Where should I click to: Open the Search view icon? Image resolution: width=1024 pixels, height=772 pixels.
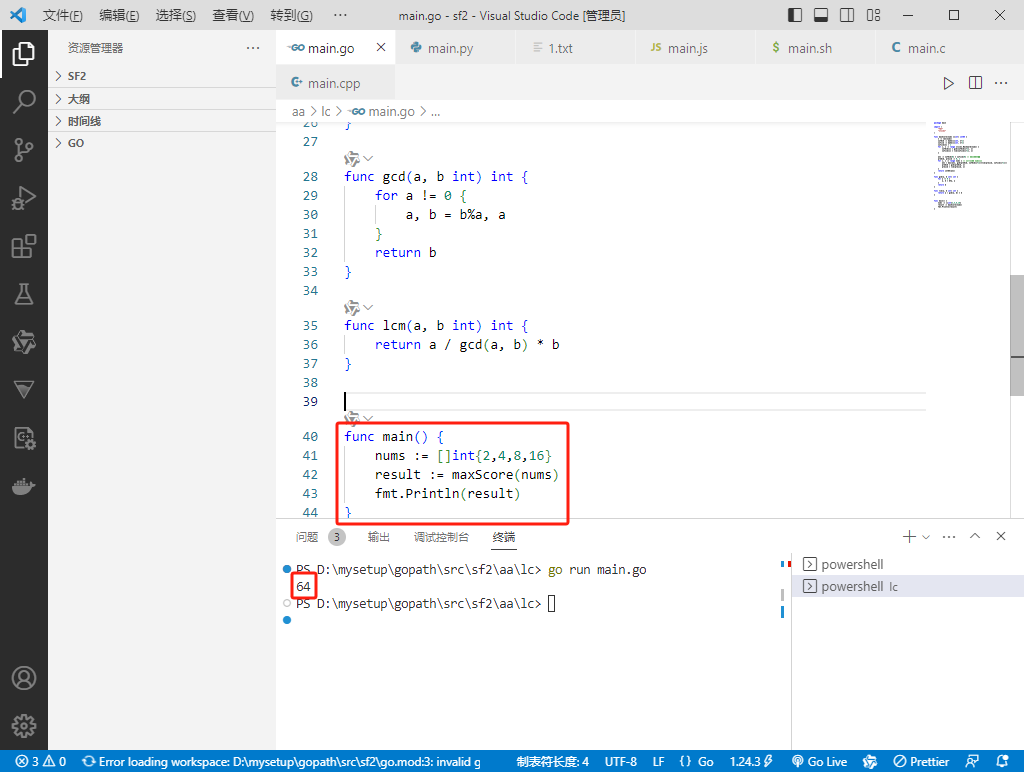[x=24, y=102]
